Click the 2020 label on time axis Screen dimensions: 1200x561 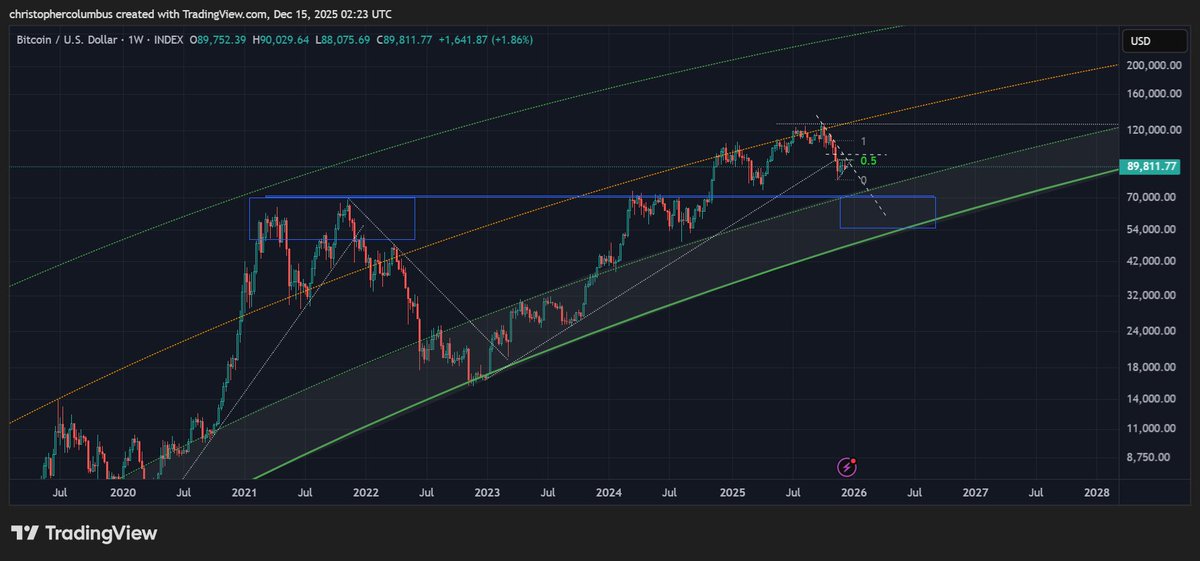tap(122, 493)
